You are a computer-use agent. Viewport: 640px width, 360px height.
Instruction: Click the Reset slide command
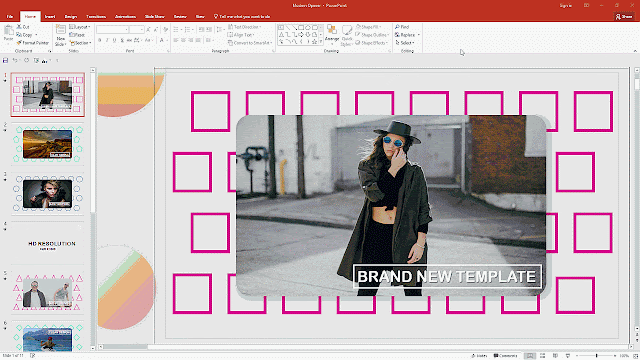(x=77, y=35)
